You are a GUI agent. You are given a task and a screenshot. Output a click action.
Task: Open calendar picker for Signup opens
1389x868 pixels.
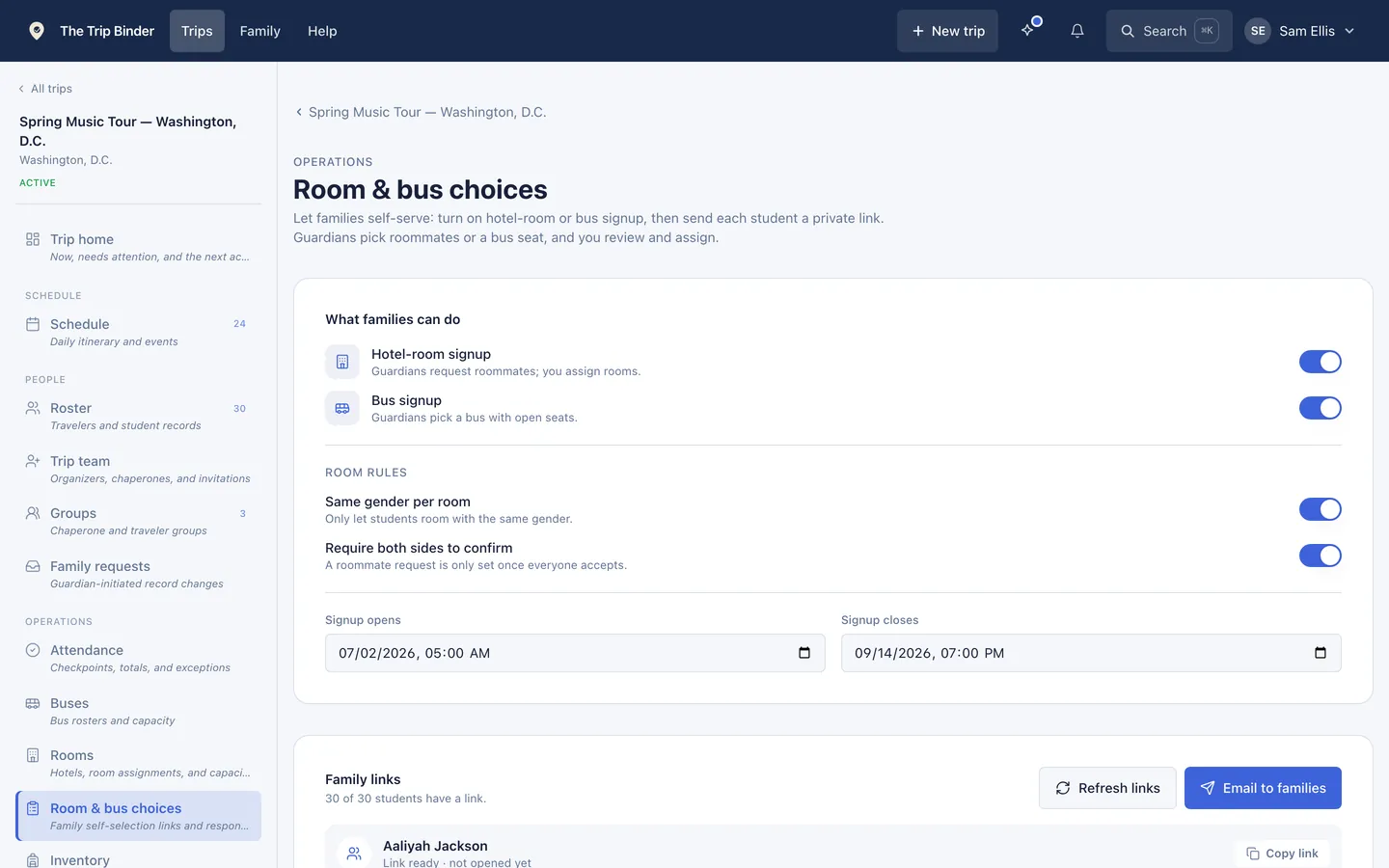click(x=804, y=653)
